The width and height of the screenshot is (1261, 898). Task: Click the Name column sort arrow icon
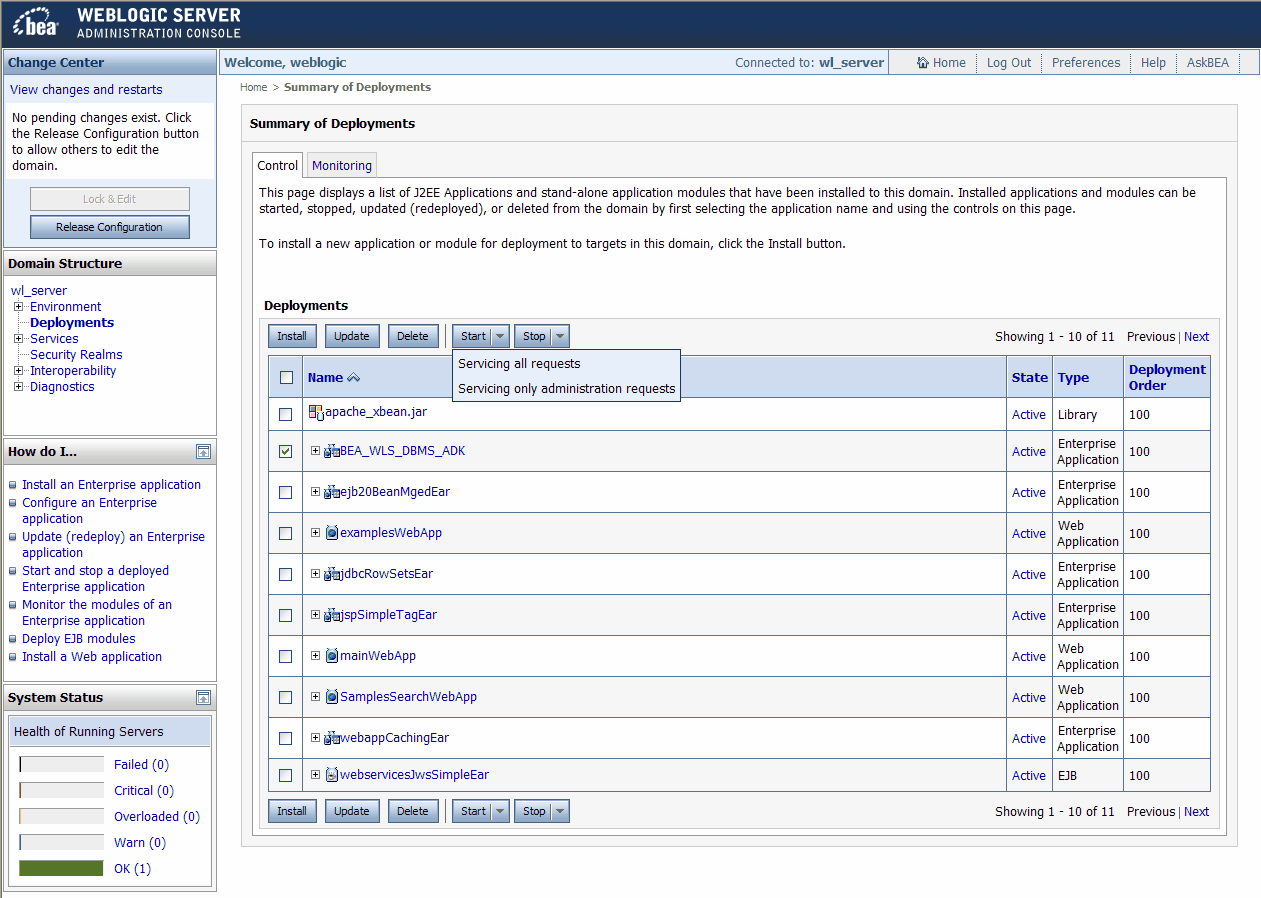point(353,378)
